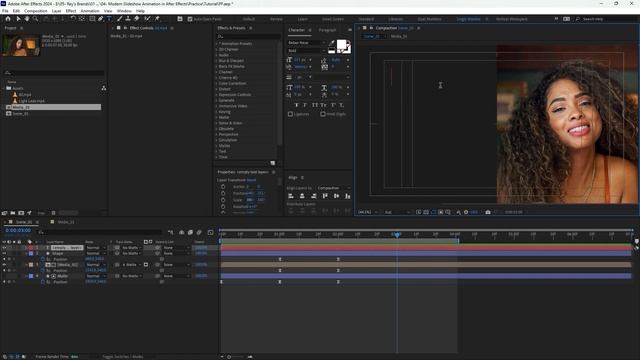Select the Horizontal Type tool
This screenshot has width=640, height=360.
[x=109, y=19]
